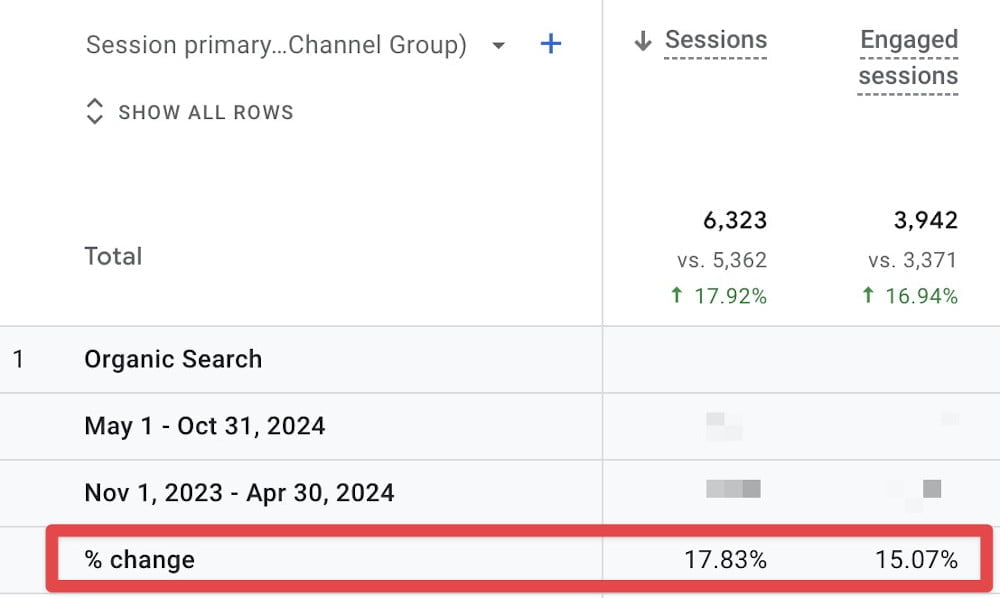This screenshot has width=1000, height=598.
Task: Click the 15.07% engaged sessions change cell
Action: [x=916, y=559]
